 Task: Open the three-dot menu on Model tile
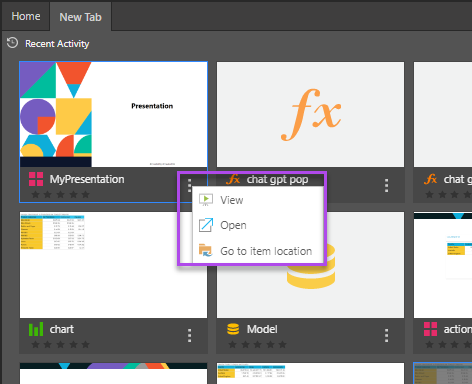[x=386, y=336]
